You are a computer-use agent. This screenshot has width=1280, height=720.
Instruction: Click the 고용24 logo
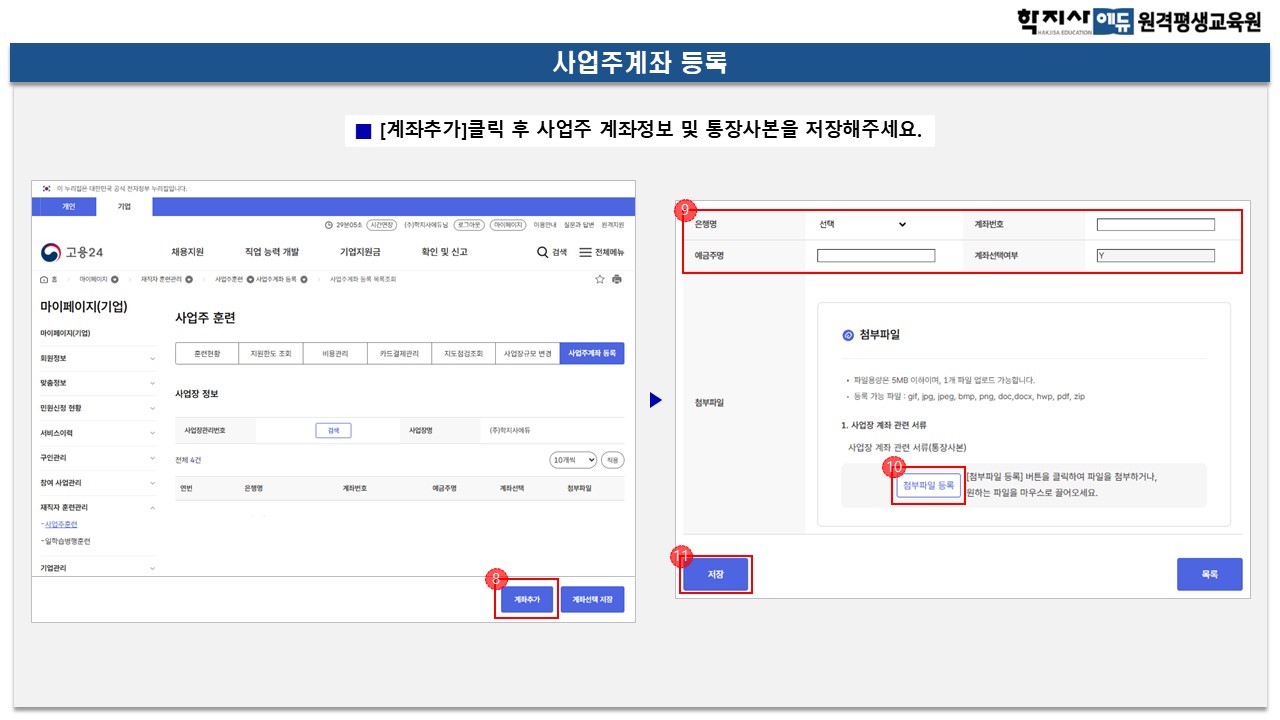pyautogui.click(x=72, y=252)
